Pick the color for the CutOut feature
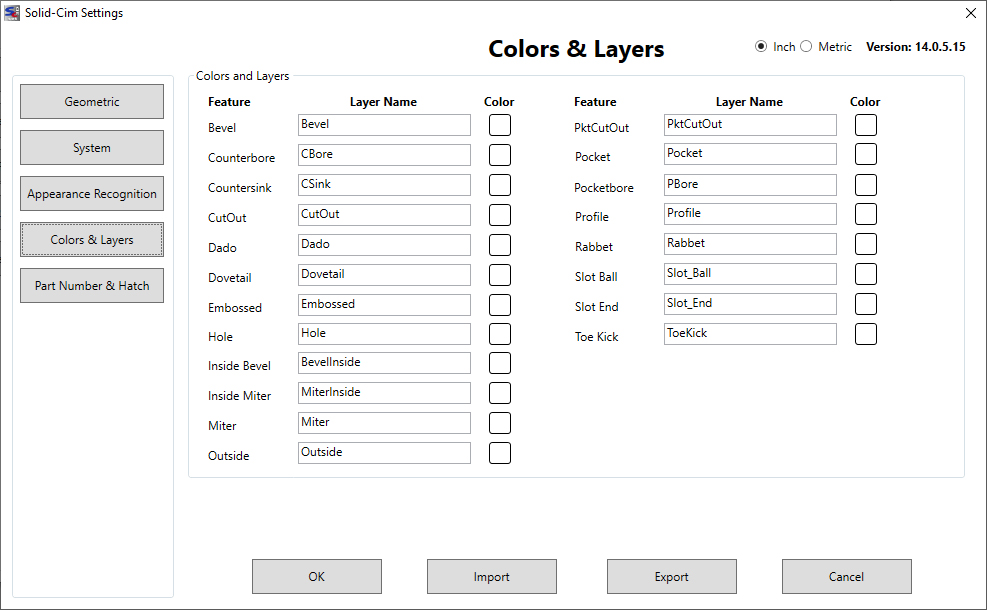This screenshot has height=610, width=987. [500, 215]
